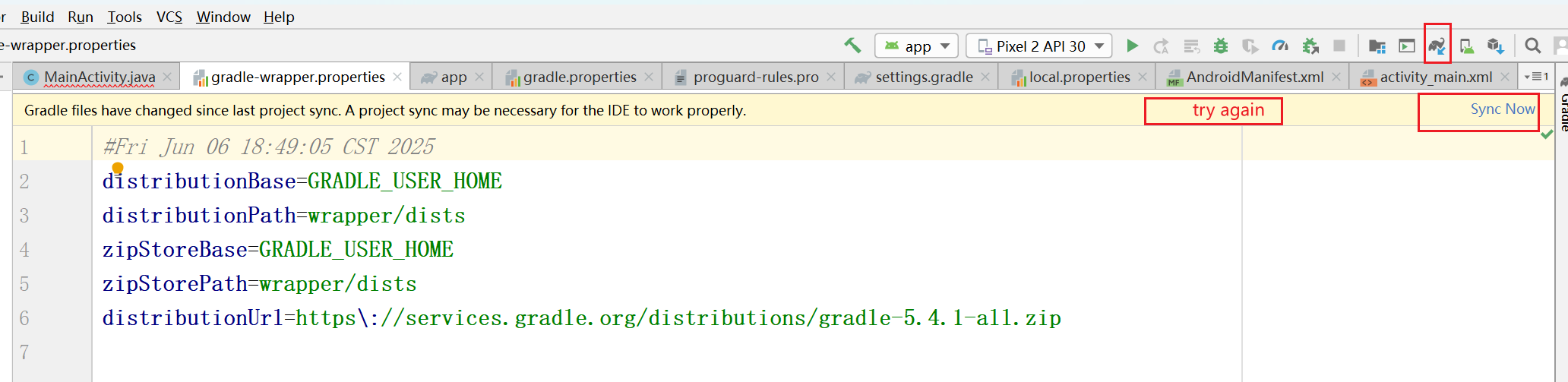Open the Build menu
The width and height of the screenshot is (1568, 382).
37,17
